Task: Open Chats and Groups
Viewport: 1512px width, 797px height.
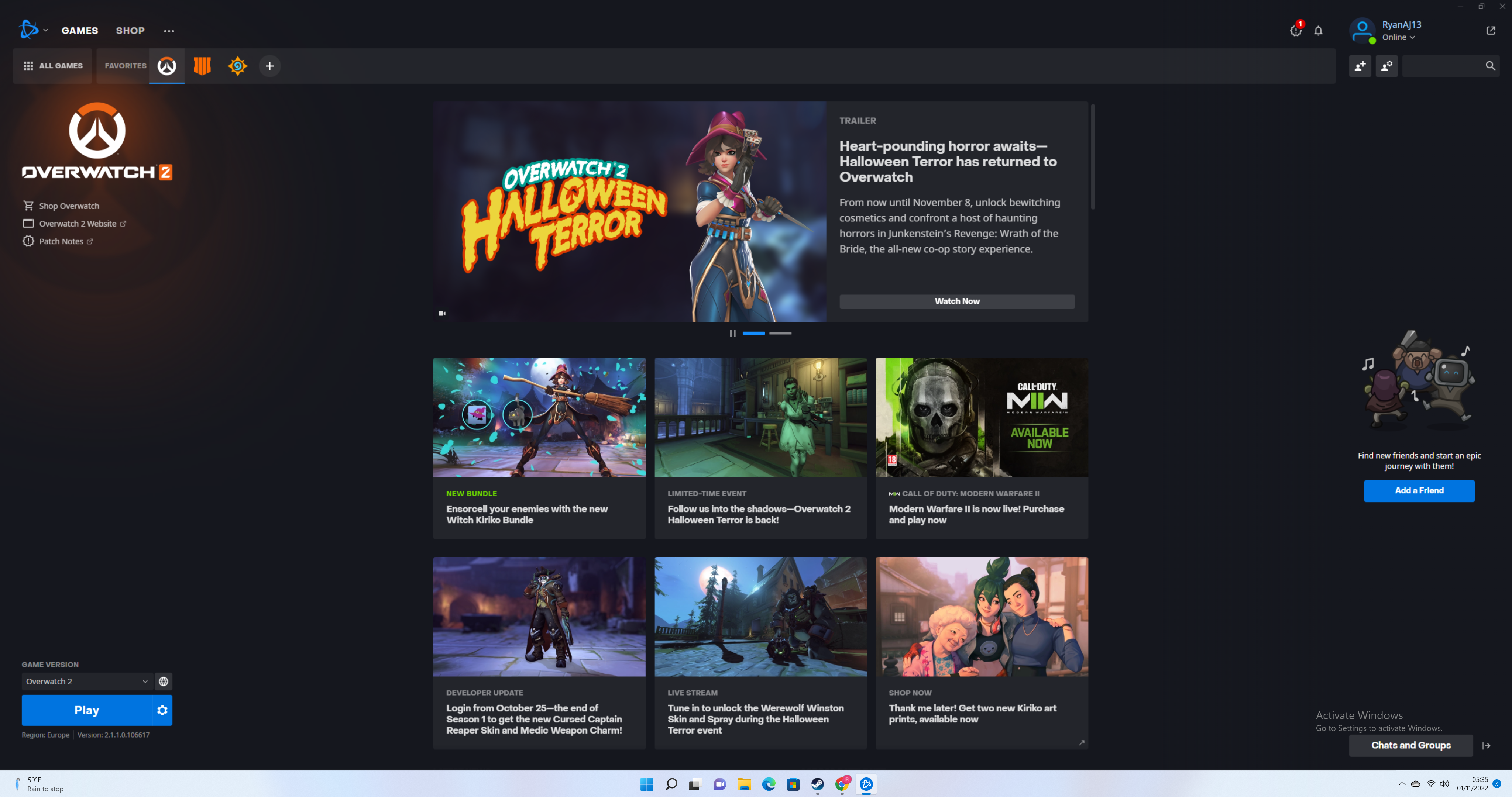Action: tap(1410, 745)
